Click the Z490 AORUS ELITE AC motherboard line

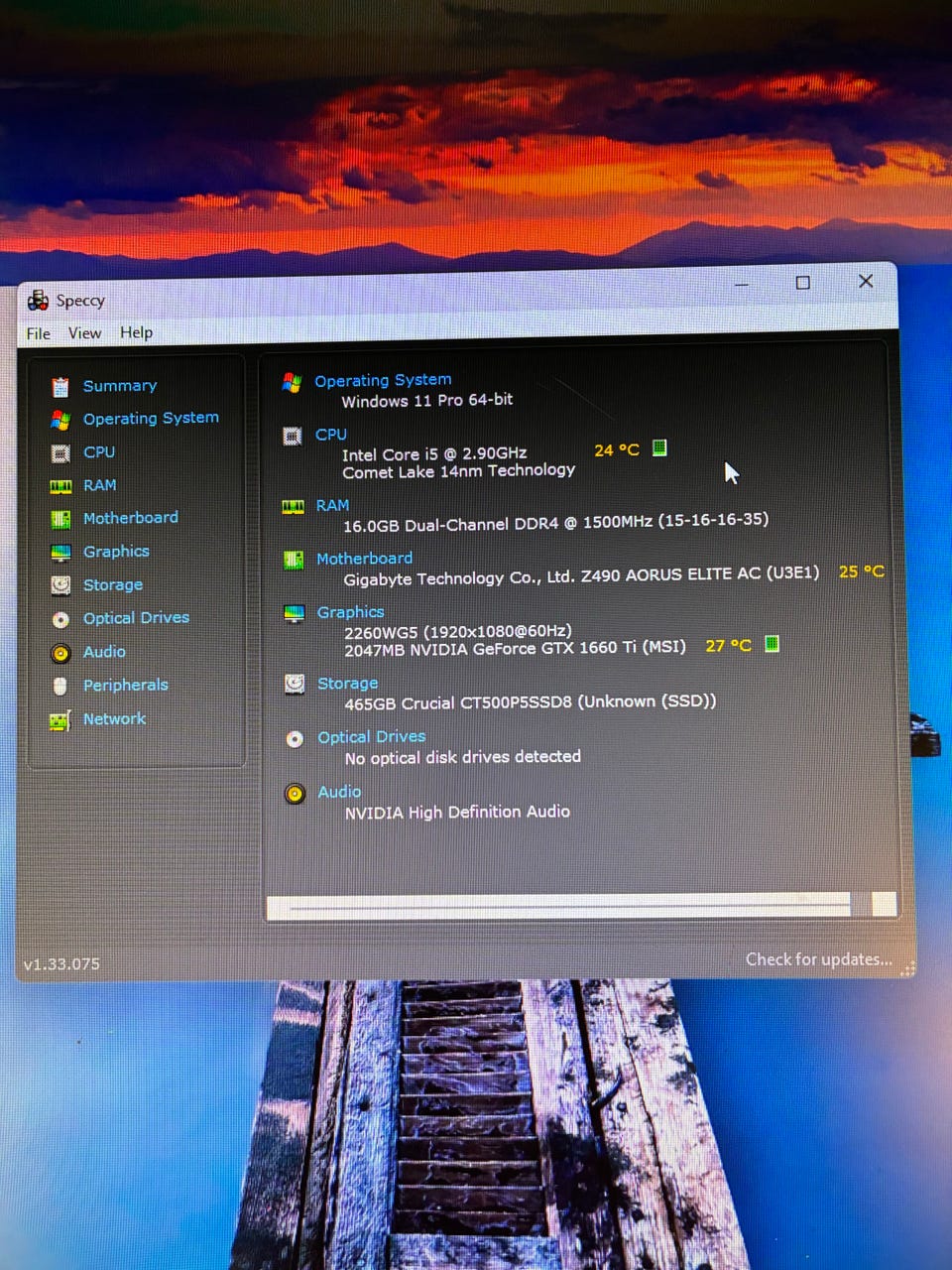pyautogui.click(x=581, y=576)
